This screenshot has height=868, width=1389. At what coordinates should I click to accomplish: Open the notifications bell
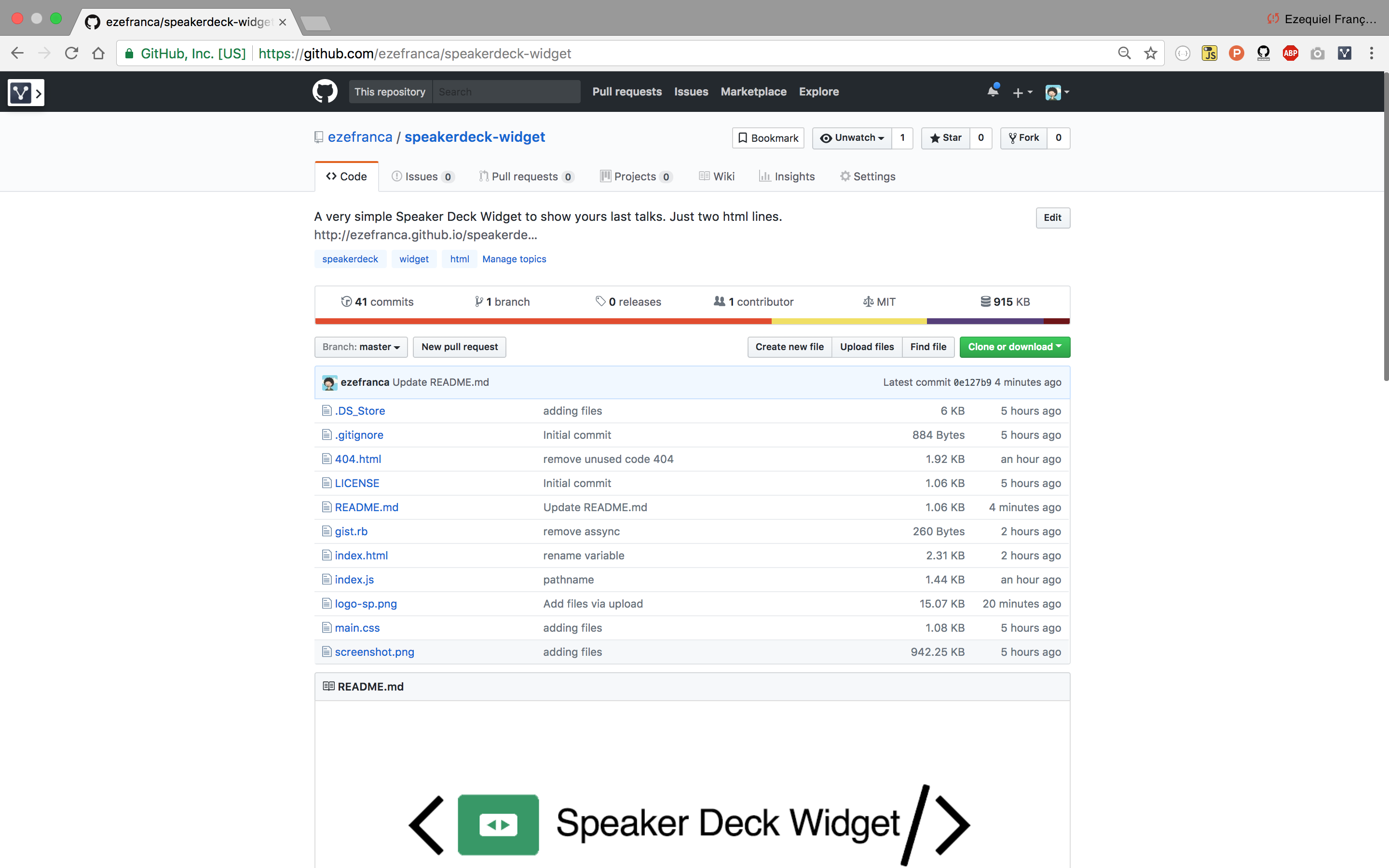coord(993,91)
